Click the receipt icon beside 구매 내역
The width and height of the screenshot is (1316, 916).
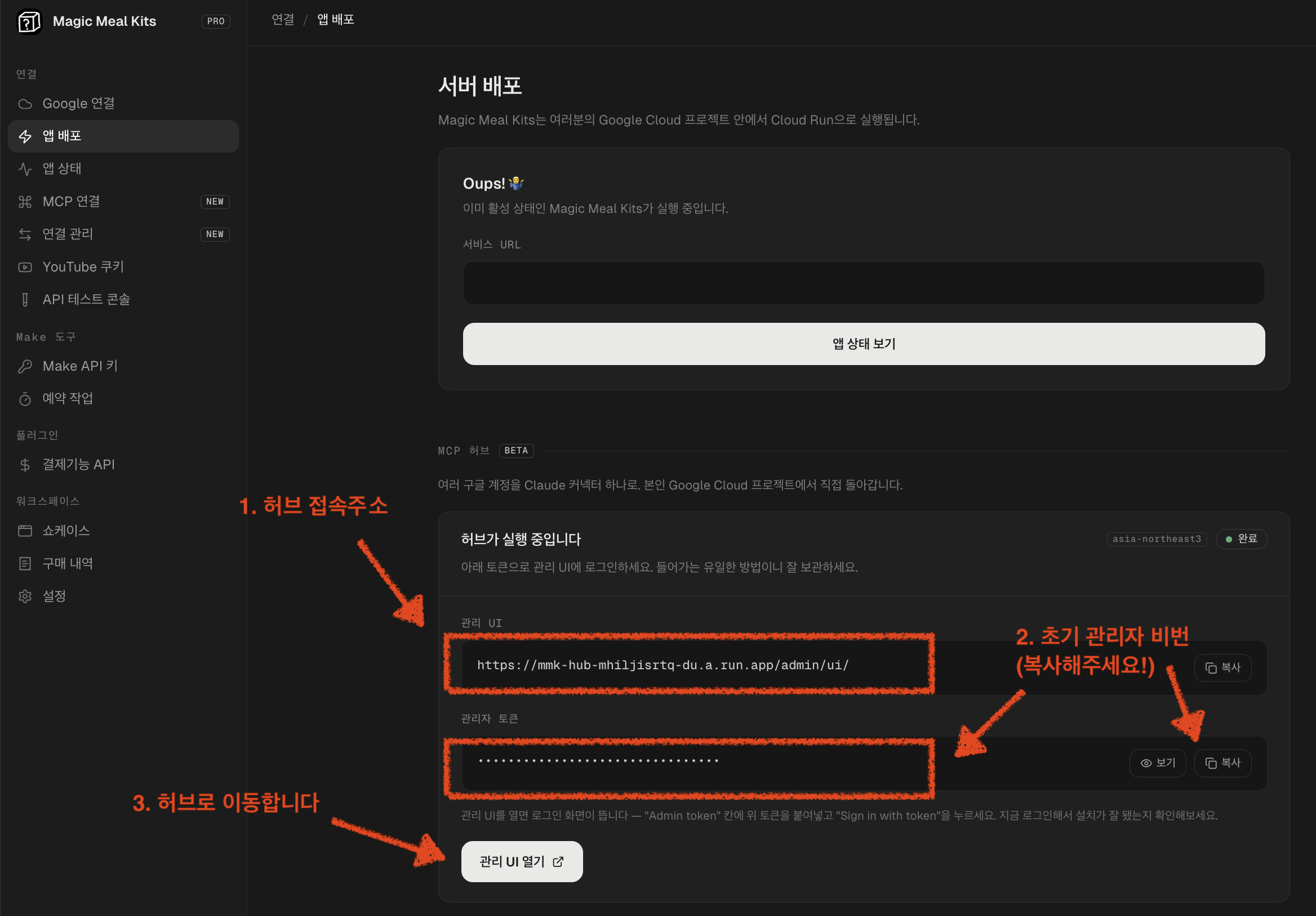tap(25, 563)
